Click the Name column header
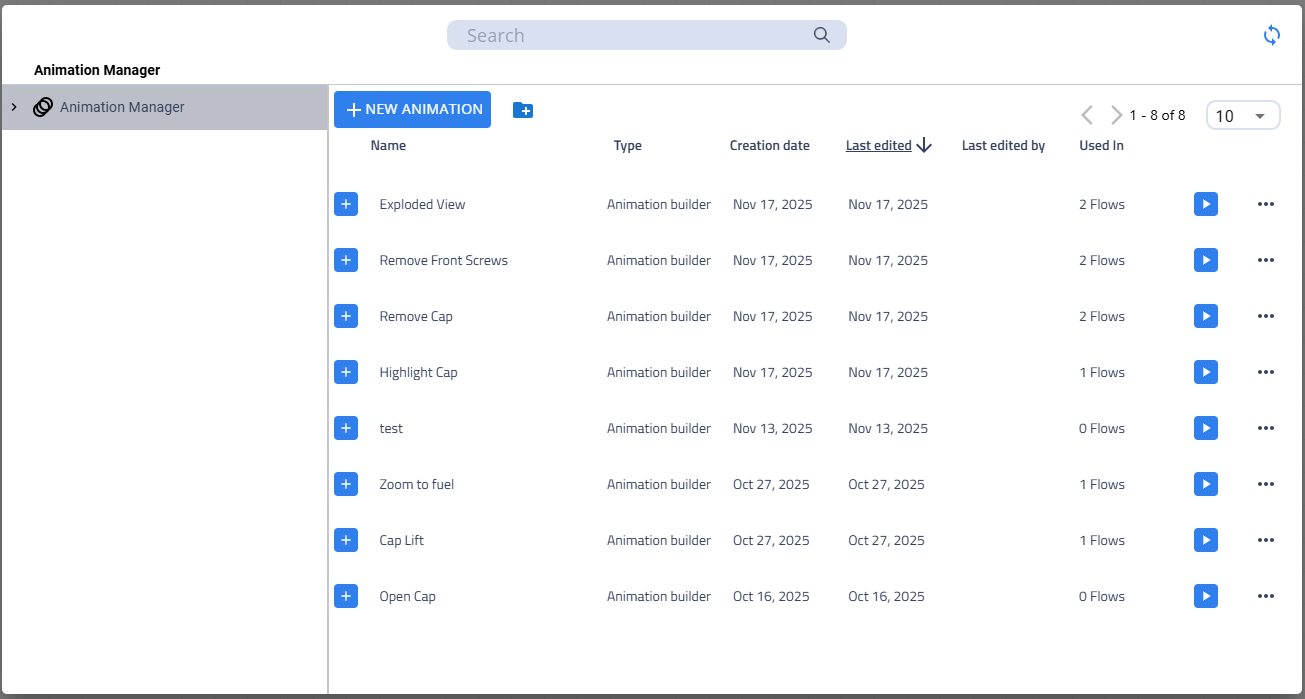The image size is (1305, 699). (388, 145)
